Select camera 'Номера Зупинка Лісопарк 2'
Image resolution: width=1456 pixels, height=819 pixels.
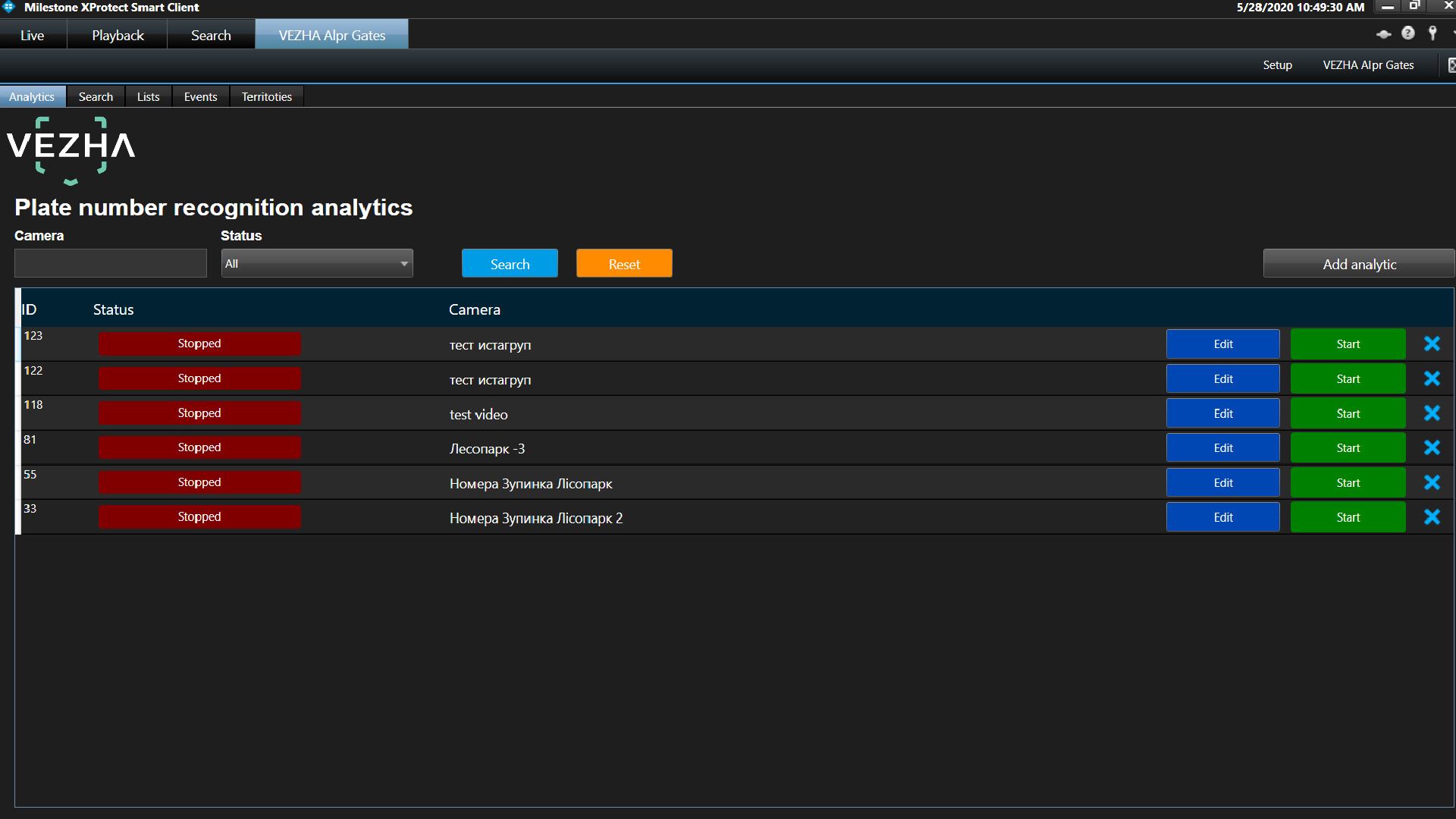(x=536, y=518)
